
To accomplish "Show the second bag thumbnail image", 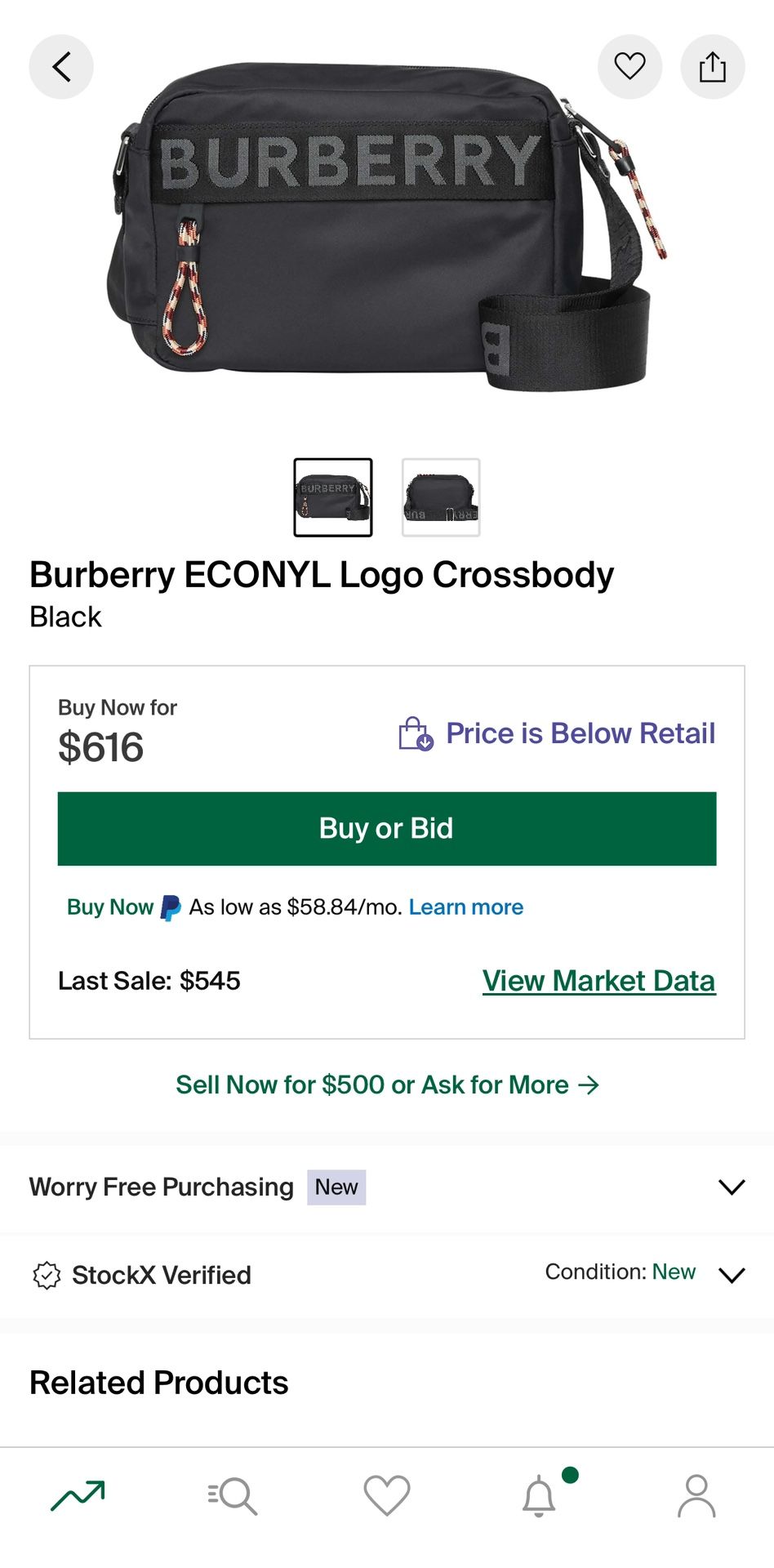I will [x=441, y=497].
